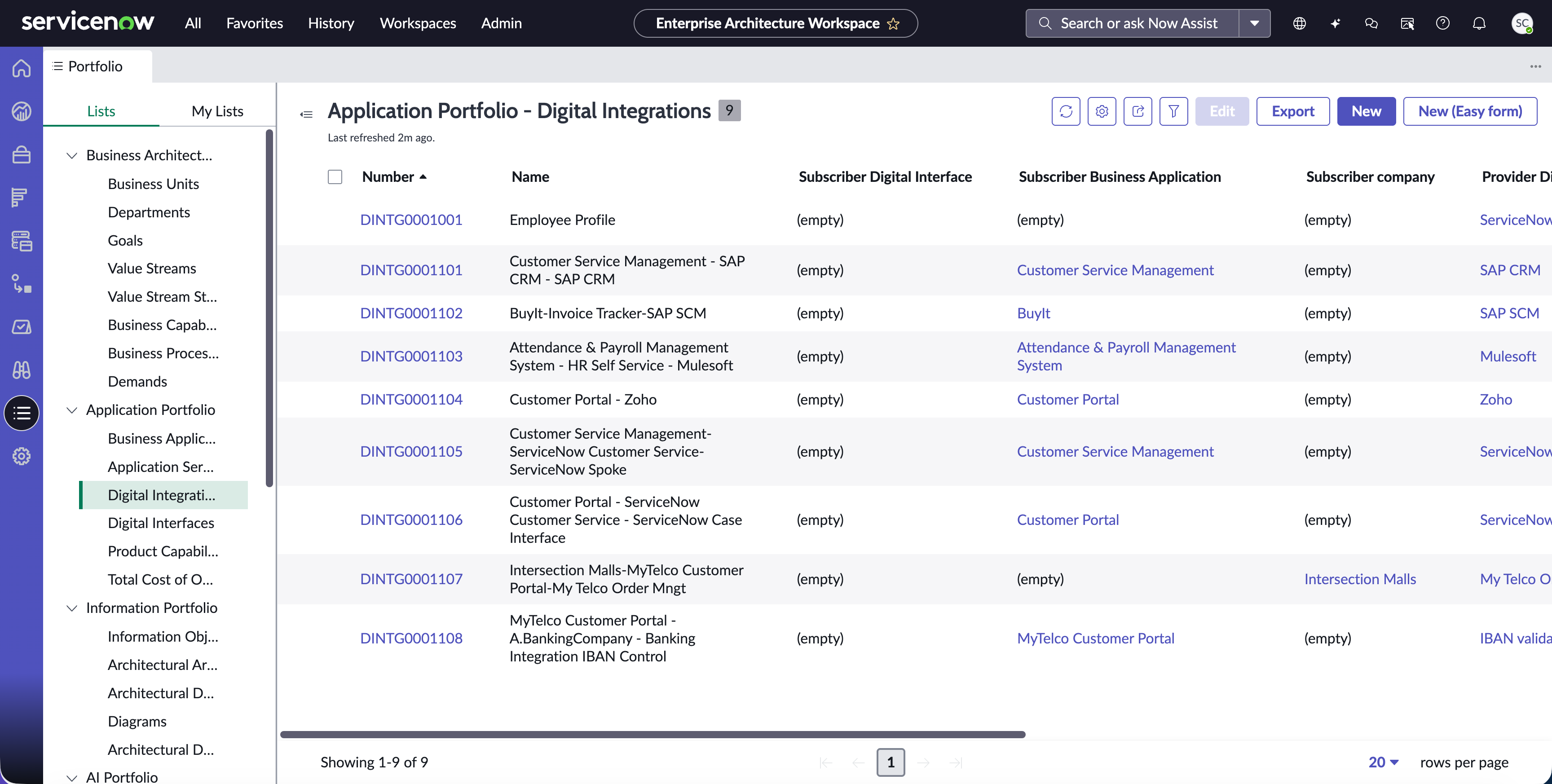Open Value Streams in the tree
Viewport: 1552px width, 784px height.
coord(152,268)
